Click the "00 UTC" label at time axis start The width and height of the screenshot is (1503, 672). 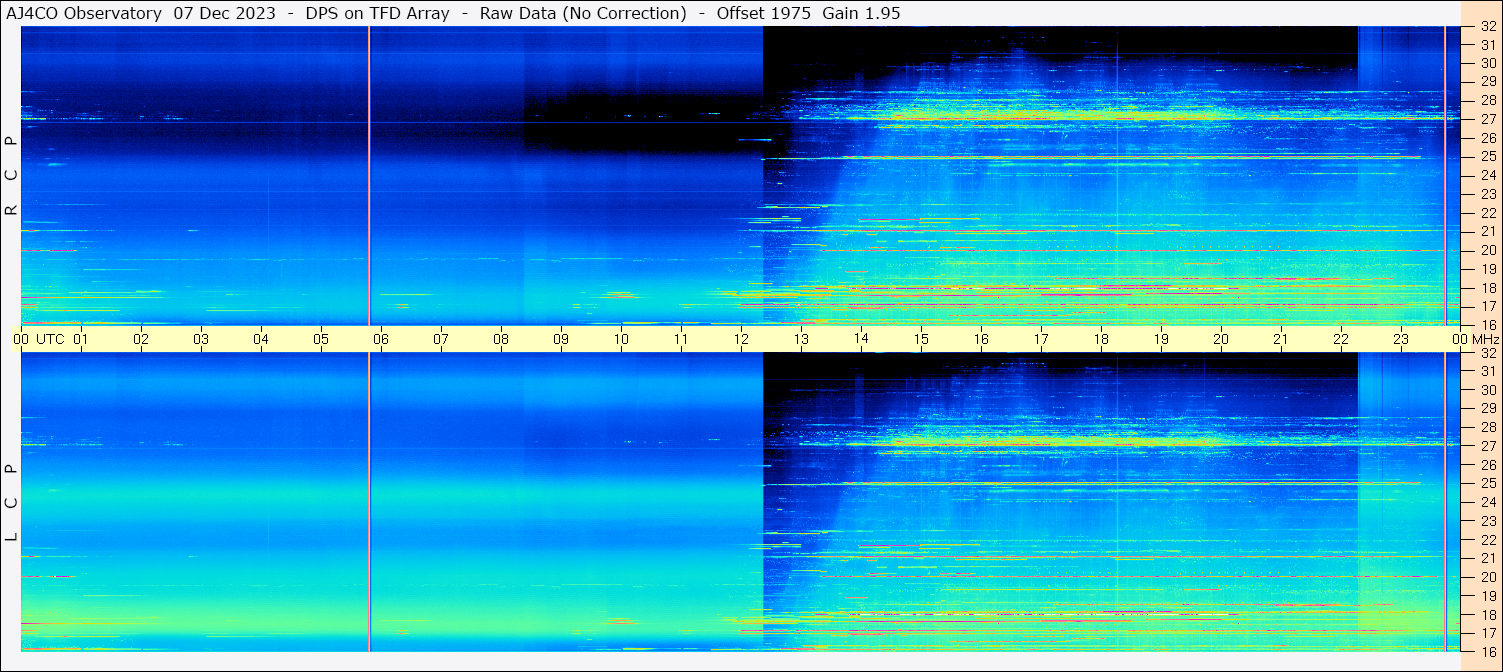[x=39, y=339]
